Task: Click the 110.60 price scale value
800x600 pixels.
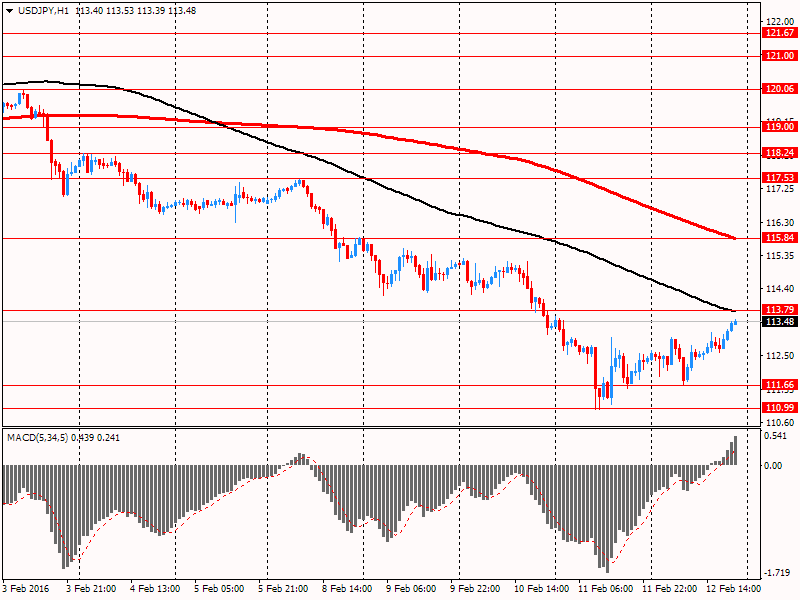Action: (780, 422)
